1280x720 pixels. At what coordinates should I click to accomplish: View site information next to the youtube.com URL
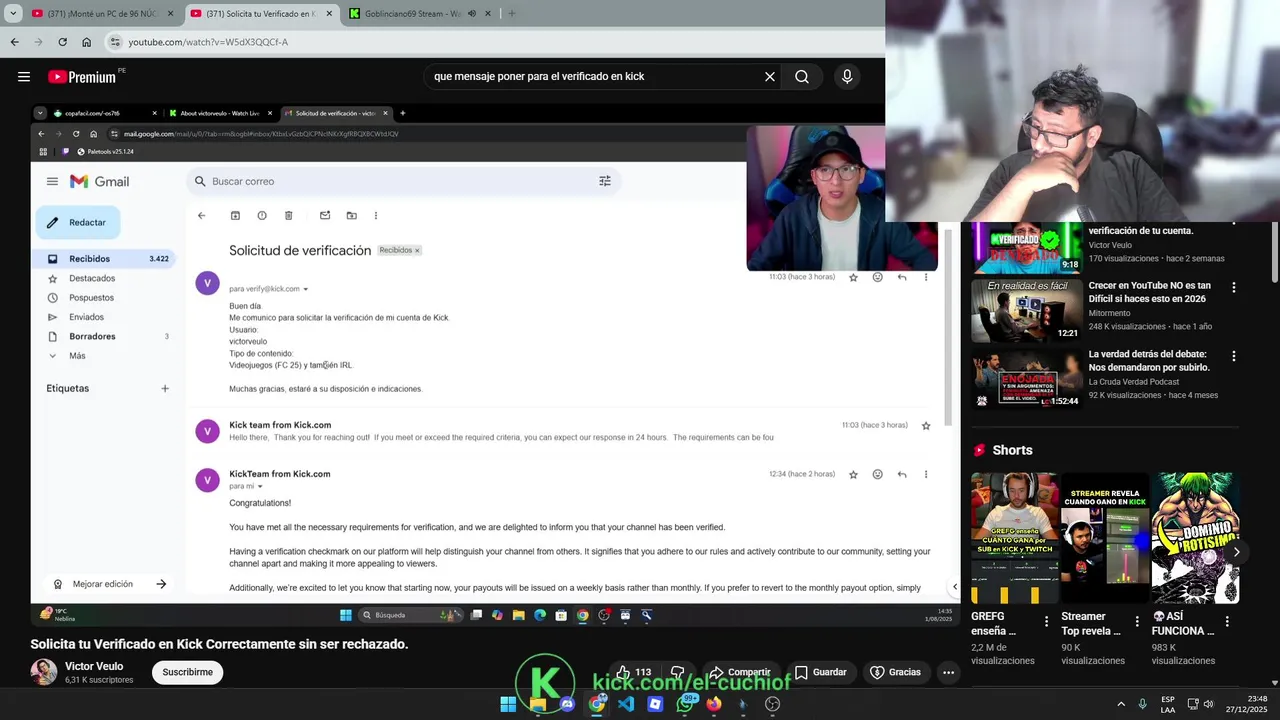click(115, 42)
